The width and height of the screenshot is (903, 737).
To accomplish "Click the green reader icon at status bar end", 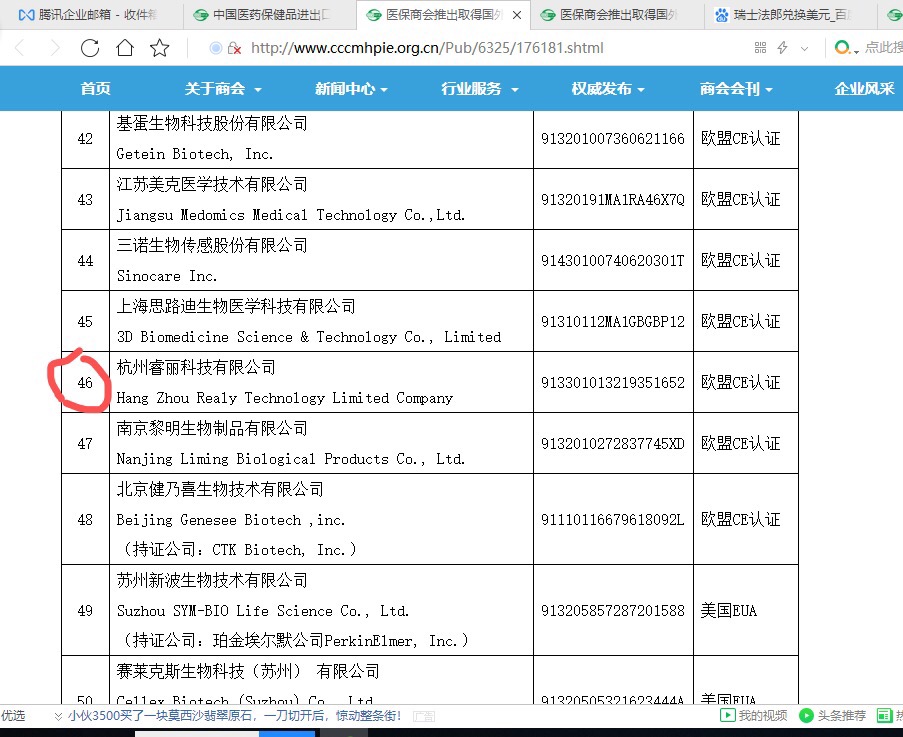I will (x=884, y=716).
